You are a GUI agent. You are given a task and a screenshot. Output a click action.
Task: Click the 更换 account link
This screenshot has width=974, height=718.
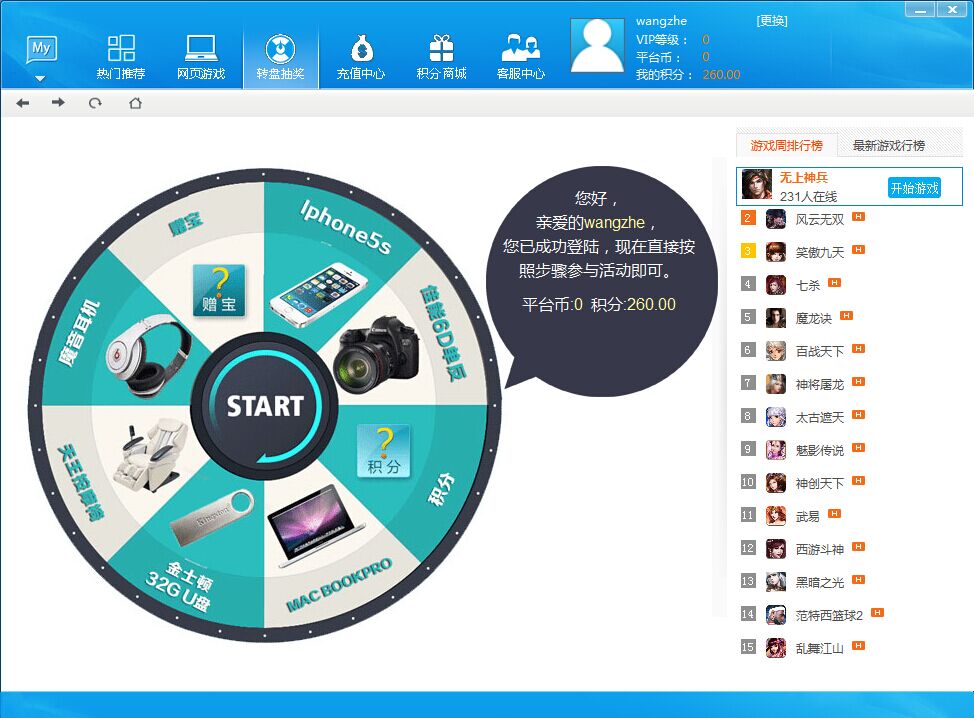(x=772, y=21)
